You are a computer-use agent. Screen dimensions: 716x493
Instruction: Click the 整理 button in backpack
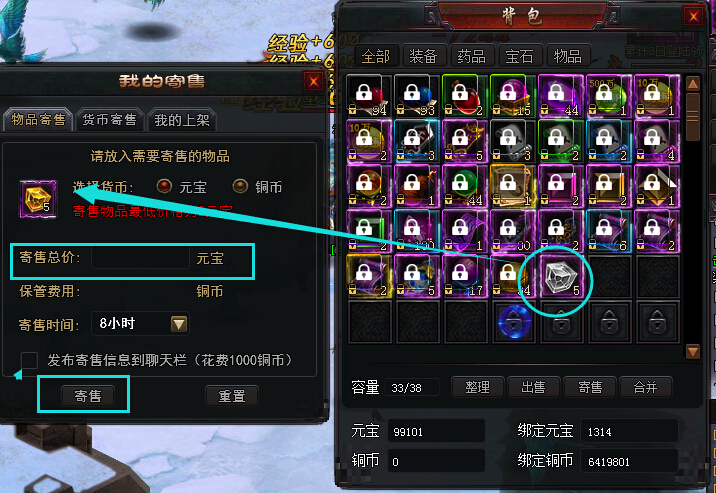click(478, 388)
